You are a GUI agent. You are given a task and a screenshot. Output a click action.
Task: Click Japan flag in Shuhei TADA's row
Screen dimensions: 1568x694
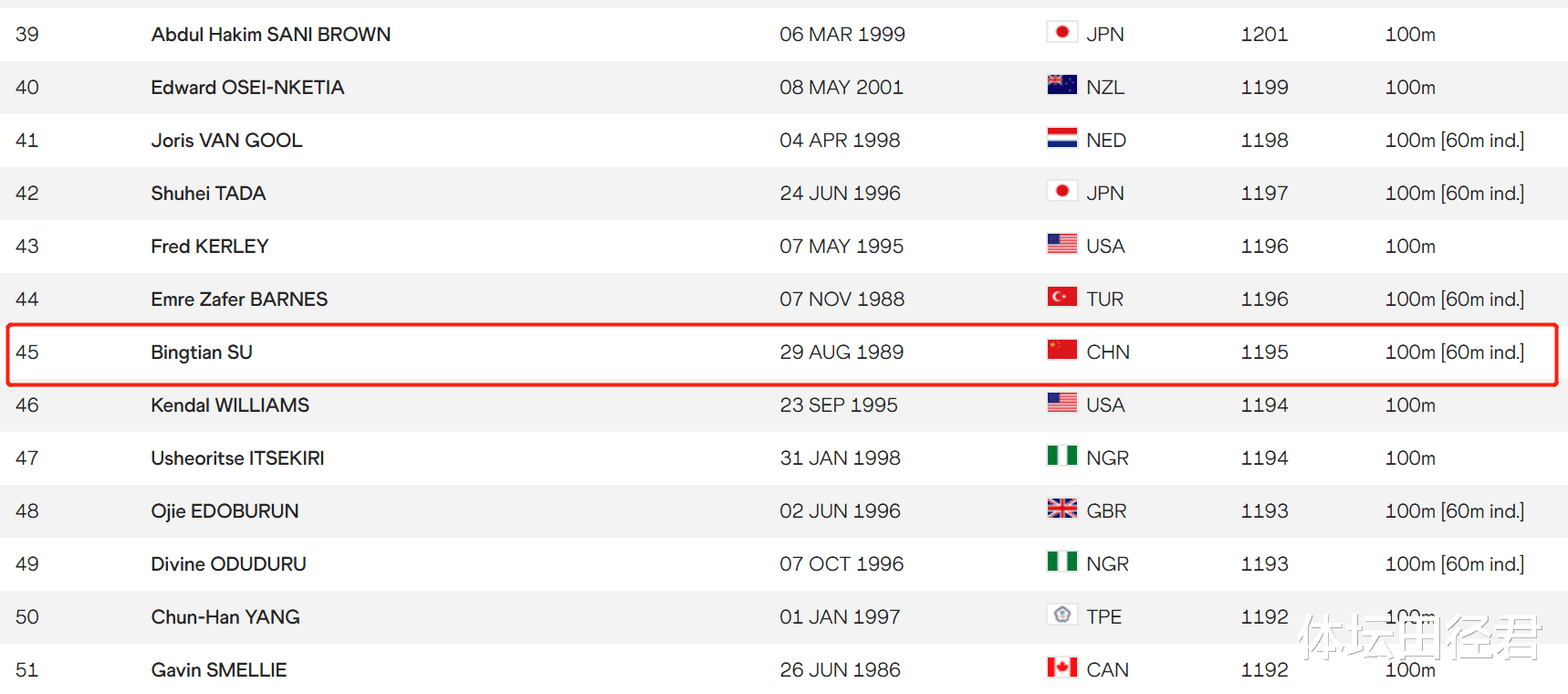click(1061, 191)
